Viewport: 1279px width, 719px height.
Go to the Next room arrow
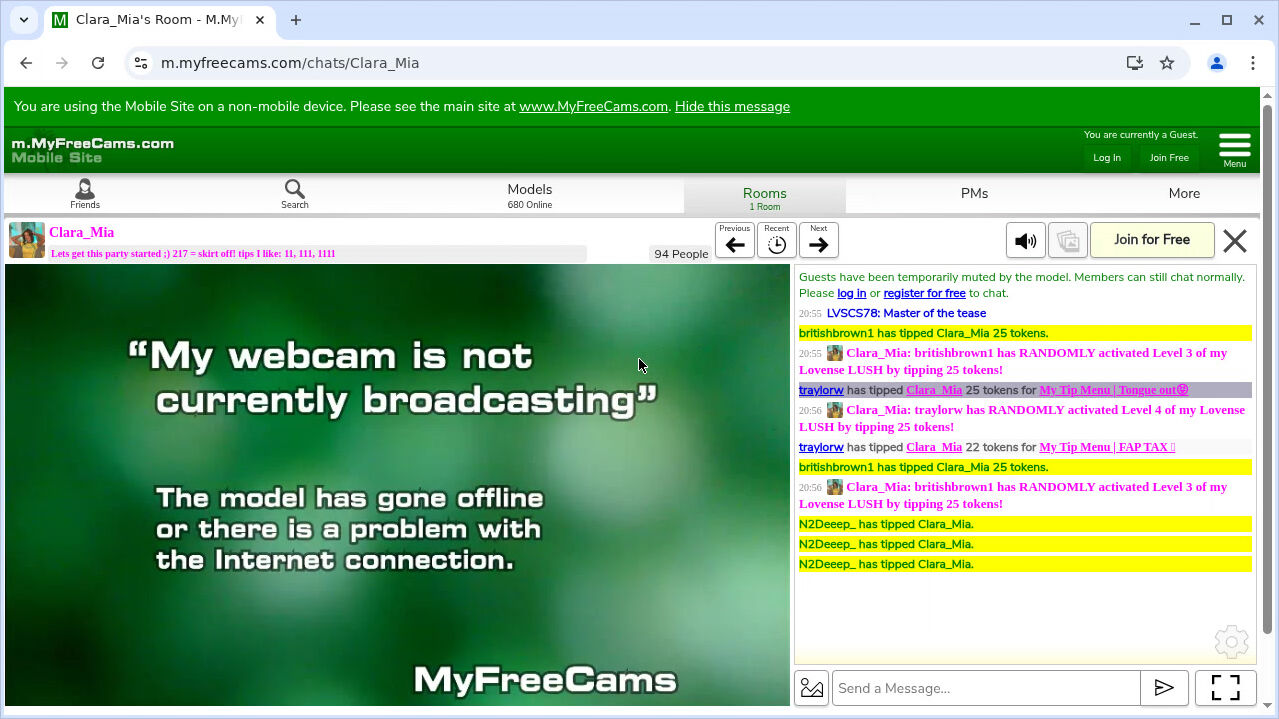pyautogui.click(x=818, y=241)
